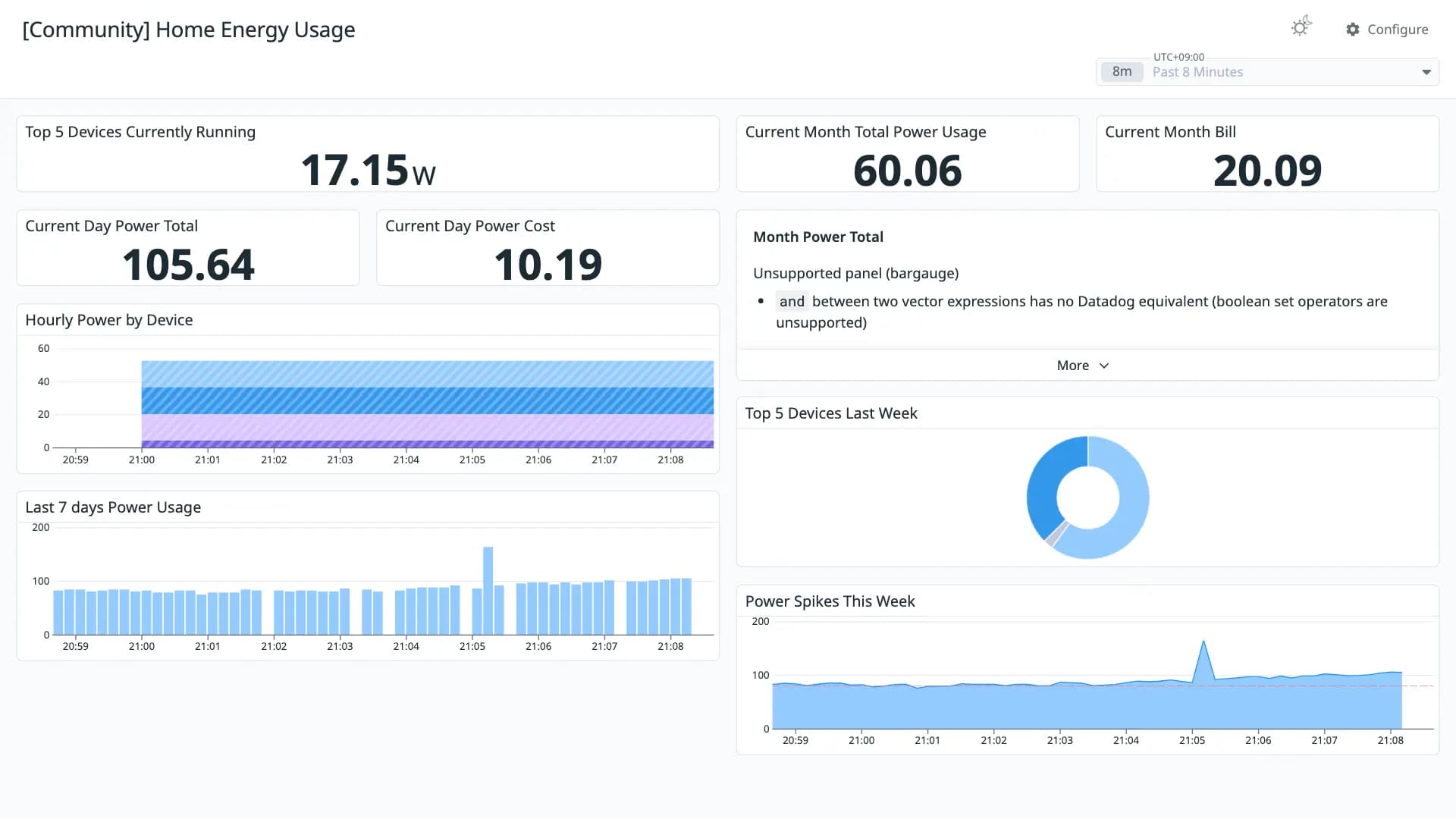
Task: Click the 60.06 month total power value
Action: (907, 170)
